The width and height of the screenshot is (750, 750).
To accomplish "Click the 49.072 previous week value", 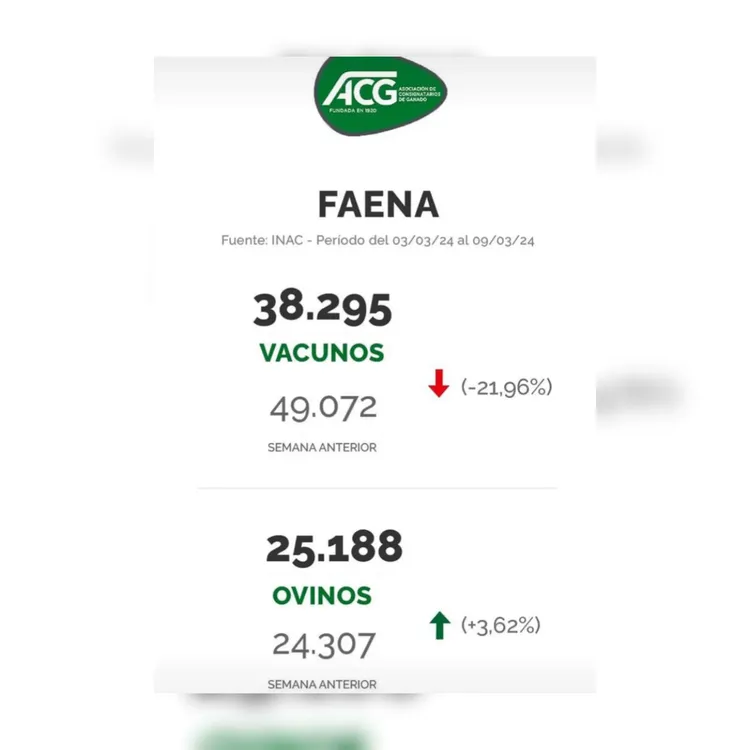I will click(323, 407).
